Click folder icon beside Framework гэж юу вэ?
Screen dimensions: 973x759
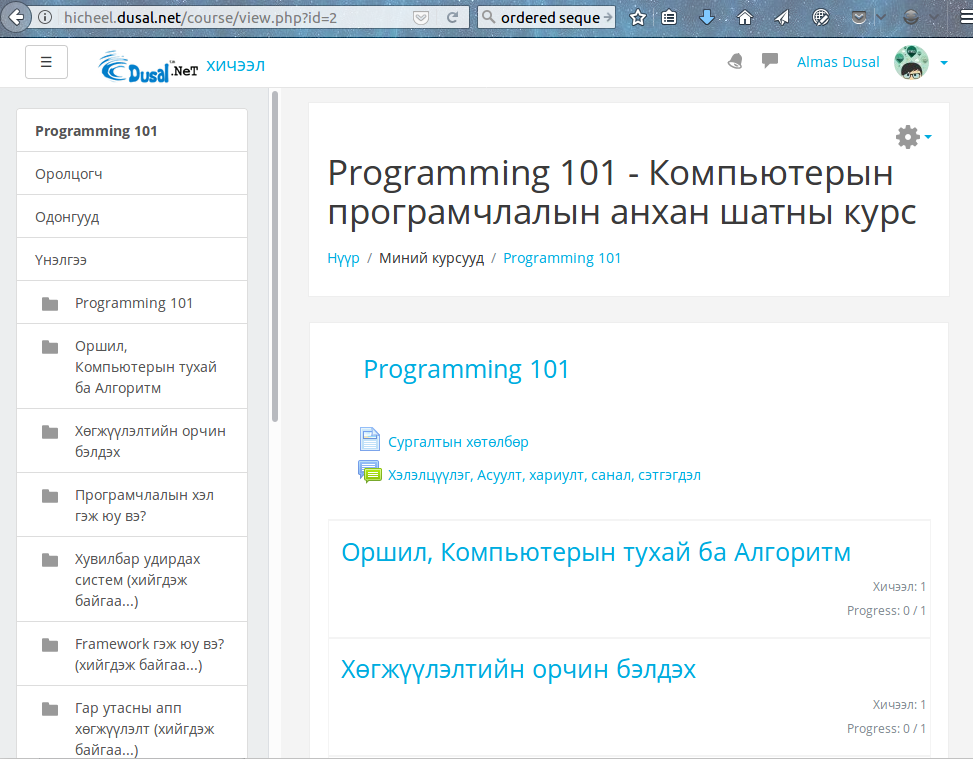tap(50, 645)
